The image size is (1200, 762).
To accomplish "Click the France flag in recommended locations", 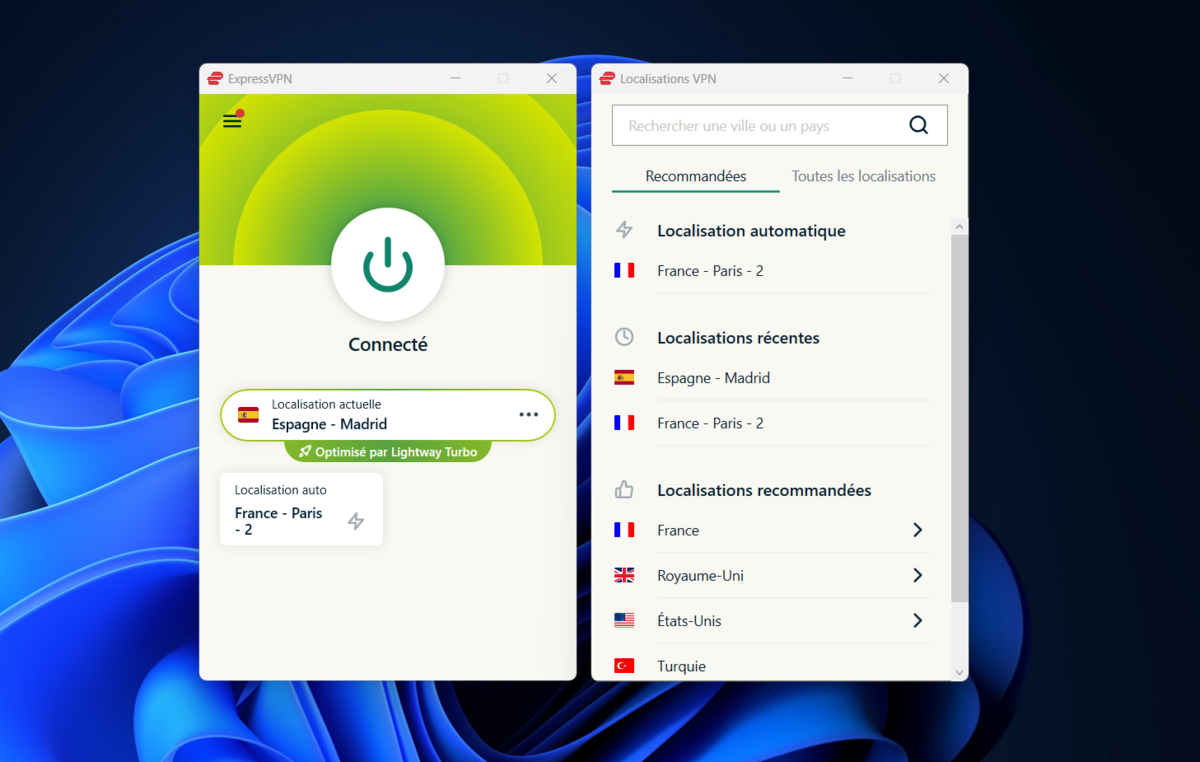I will coord(624,530).
